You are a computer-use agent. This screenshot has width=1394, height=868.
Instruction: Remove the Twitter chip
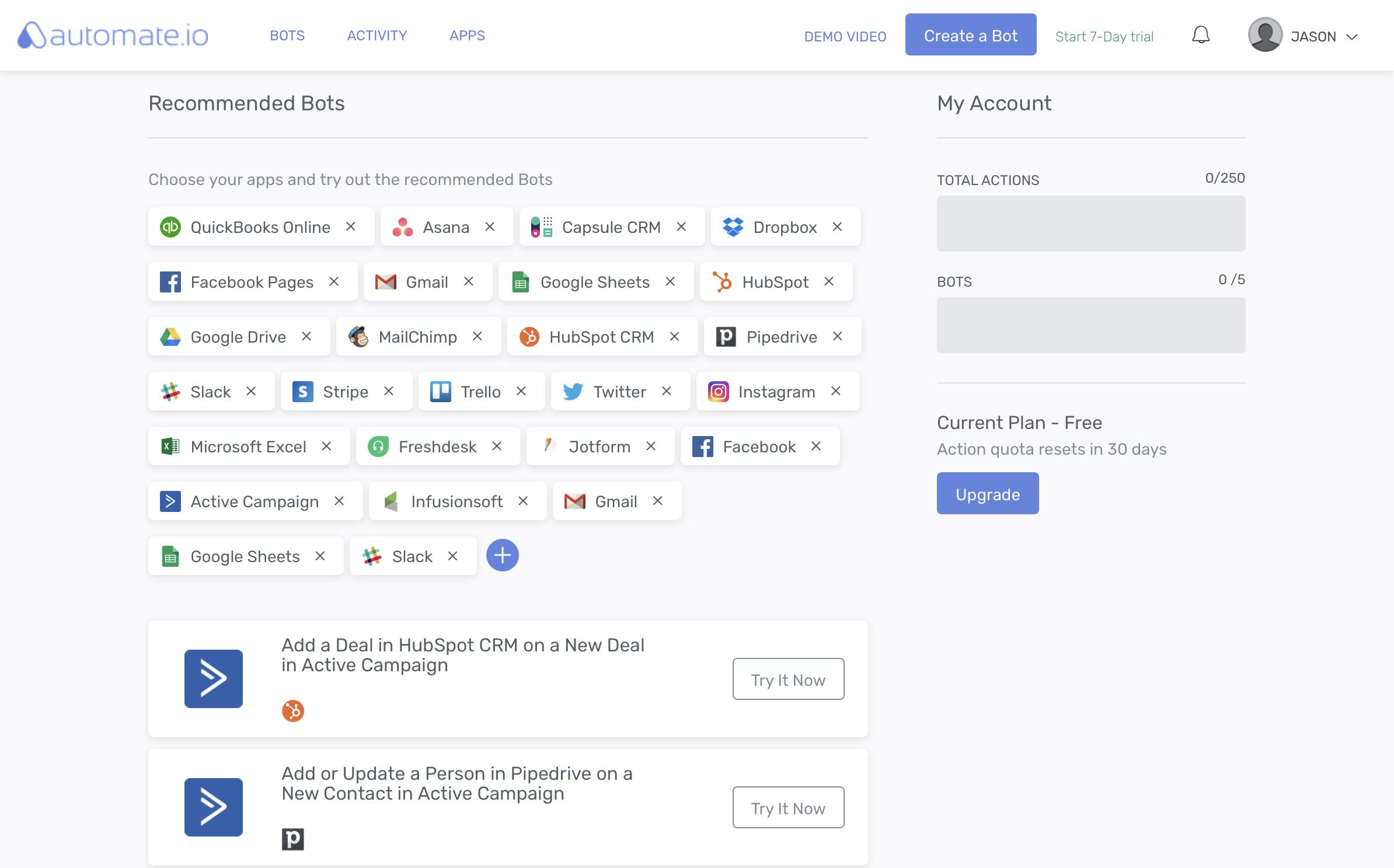click(667, 391)
